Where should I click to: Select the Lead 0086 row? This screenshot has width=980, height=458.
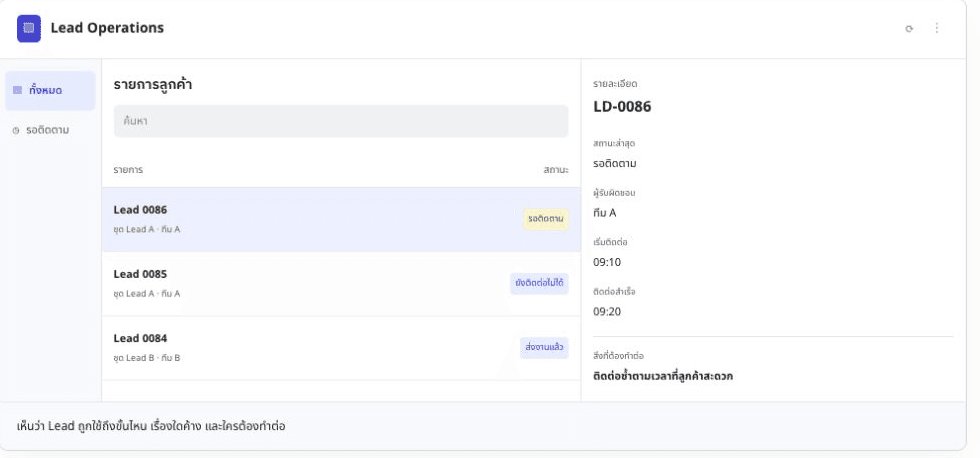tap(341, 219)
